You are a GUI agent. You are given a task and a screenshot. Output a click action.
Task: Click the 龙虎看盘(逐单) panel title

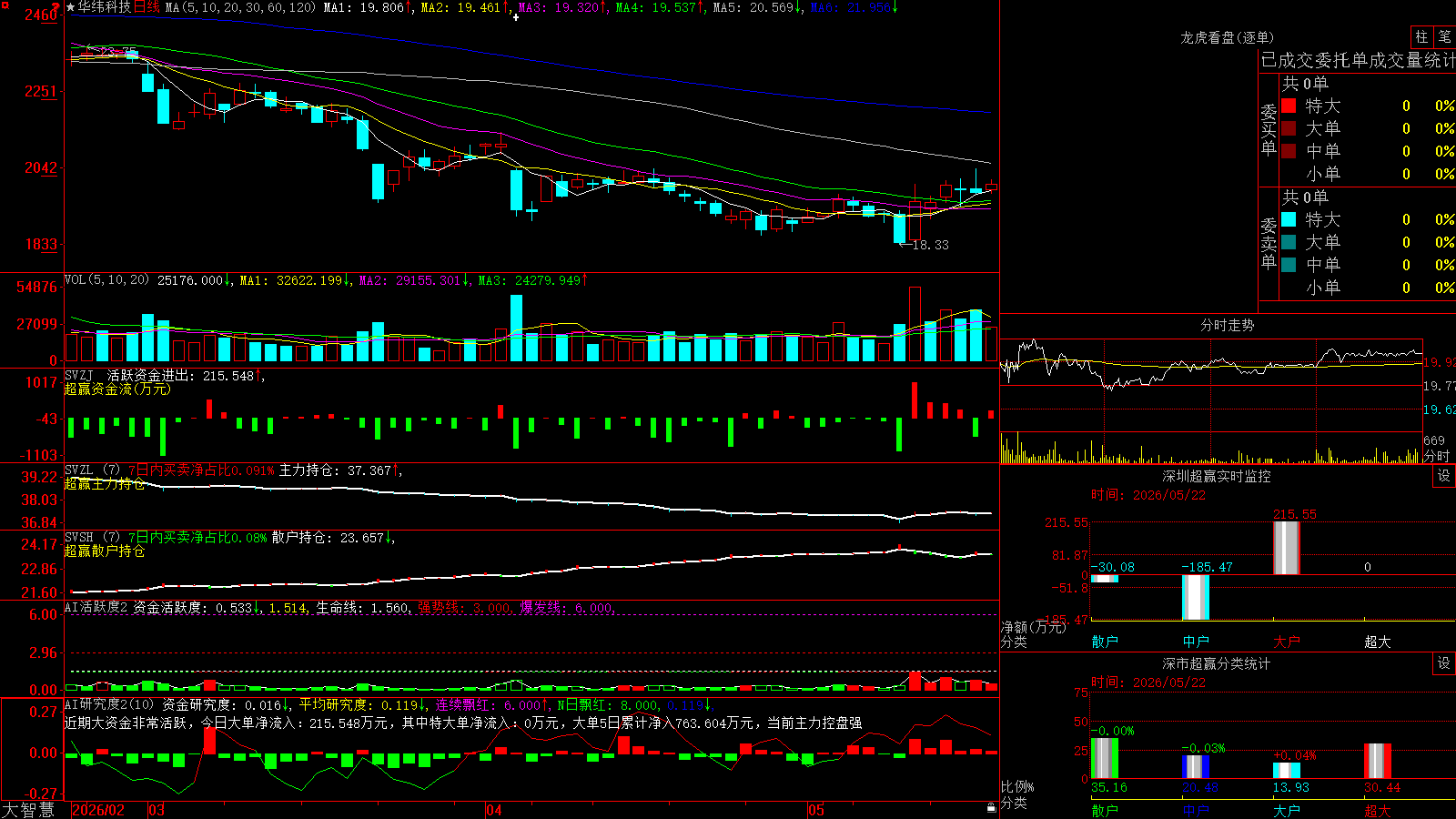pyautogui.click(x=1227, y=37)
